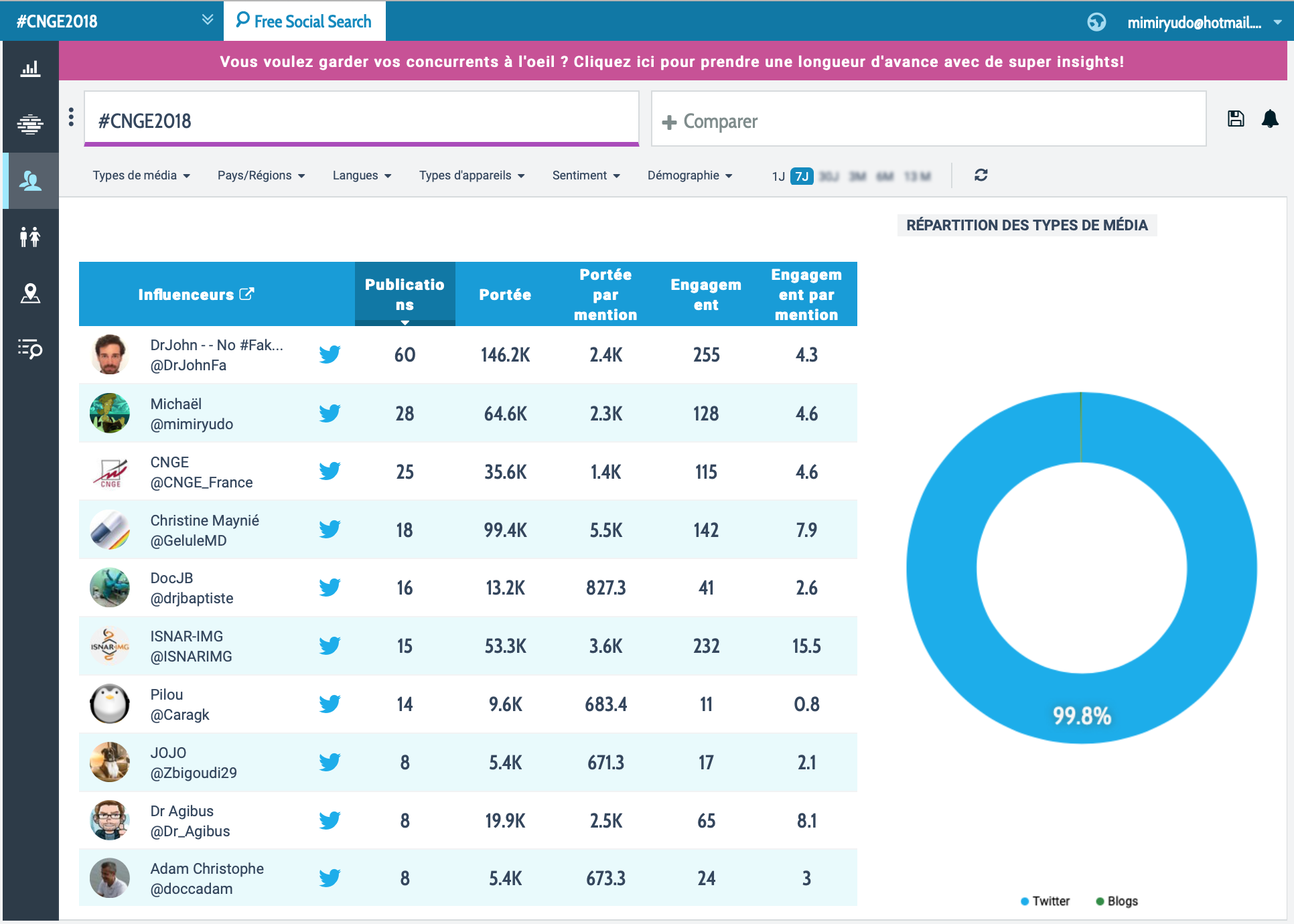Viewport: 1294px width, 924px height.
Task: Click the Comparer input field
Action: (x=929, y=119)
